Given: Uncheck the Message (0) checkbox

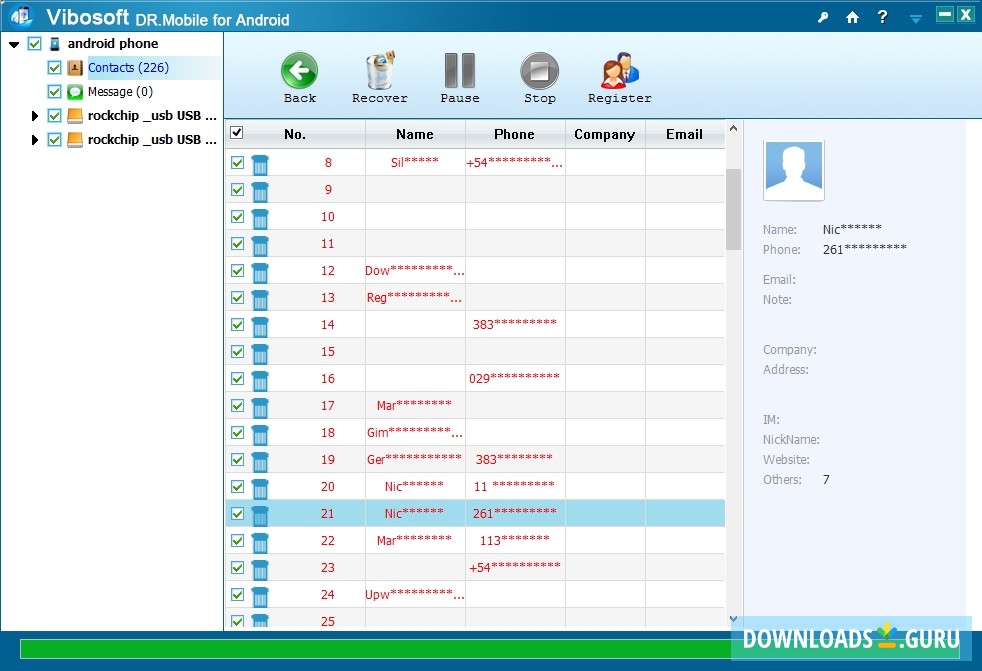Looking at the screenshot, I should [x=54, y=91].
